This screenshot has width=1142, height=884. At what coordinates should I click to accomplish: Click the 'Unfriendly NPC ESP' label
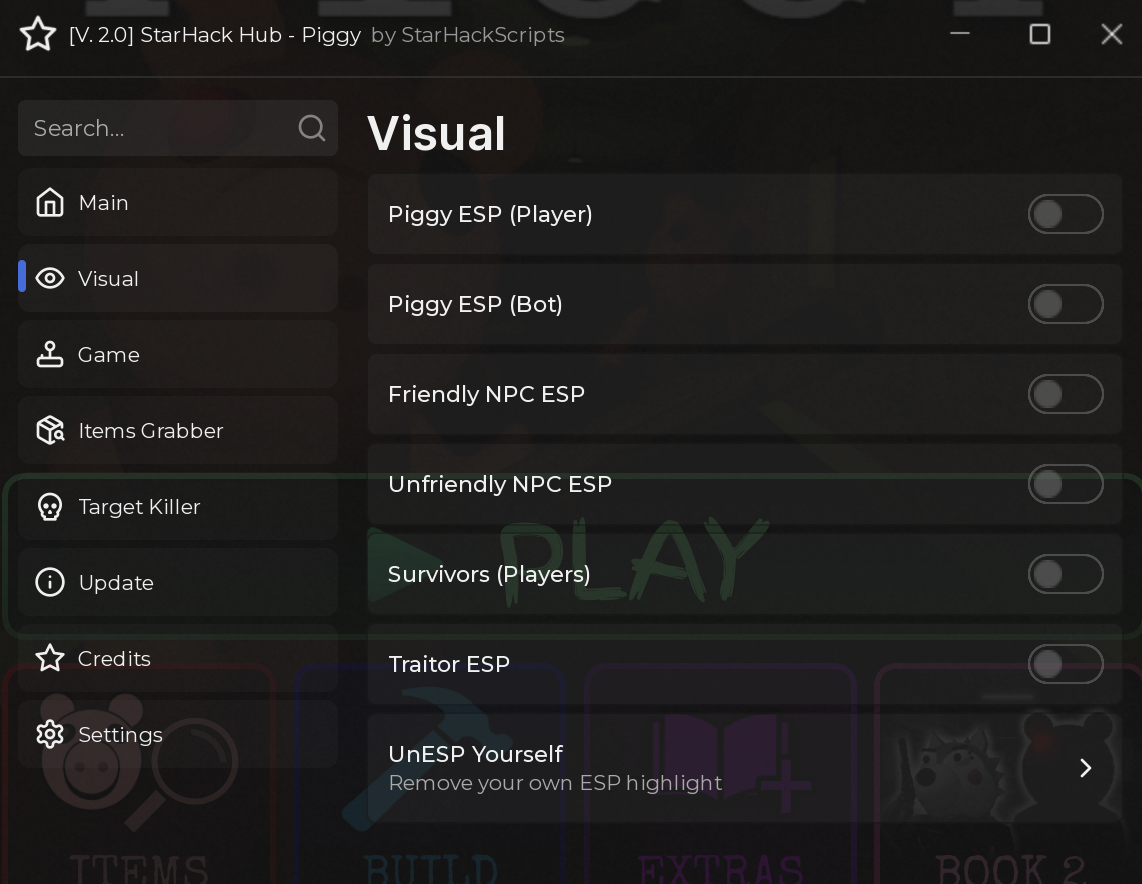click(x=500, y=484)
